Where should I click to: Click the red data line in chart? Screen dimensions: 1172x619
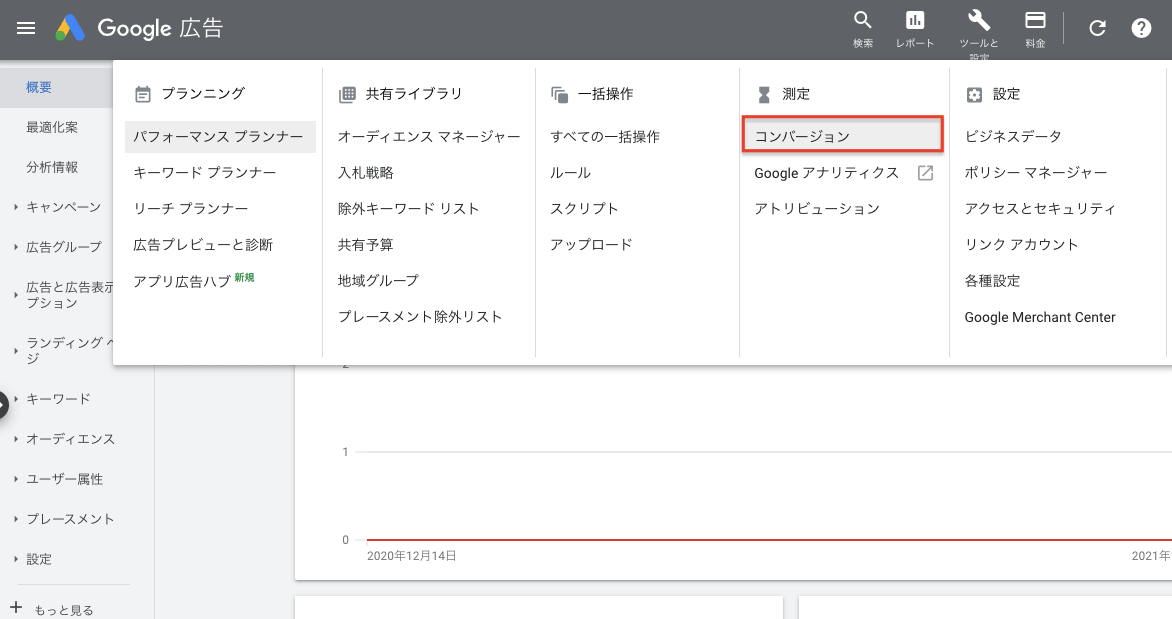click(769, 540)
